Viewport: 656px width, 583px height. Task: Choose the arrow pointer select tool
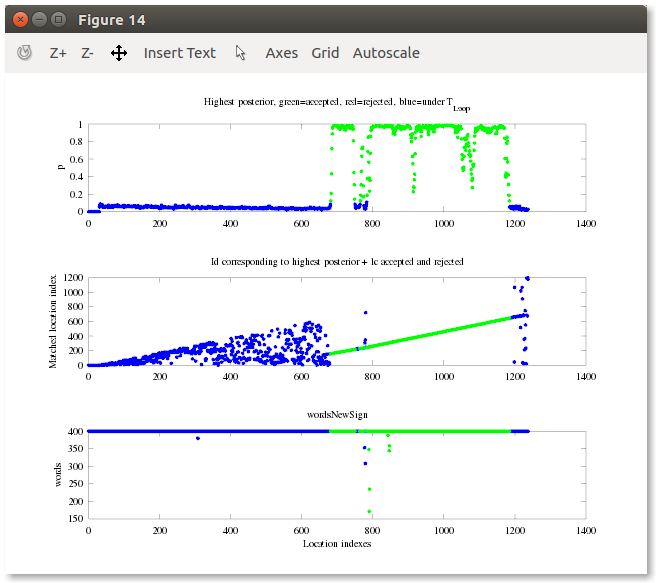pyautogui.click(x=241, y=53)
